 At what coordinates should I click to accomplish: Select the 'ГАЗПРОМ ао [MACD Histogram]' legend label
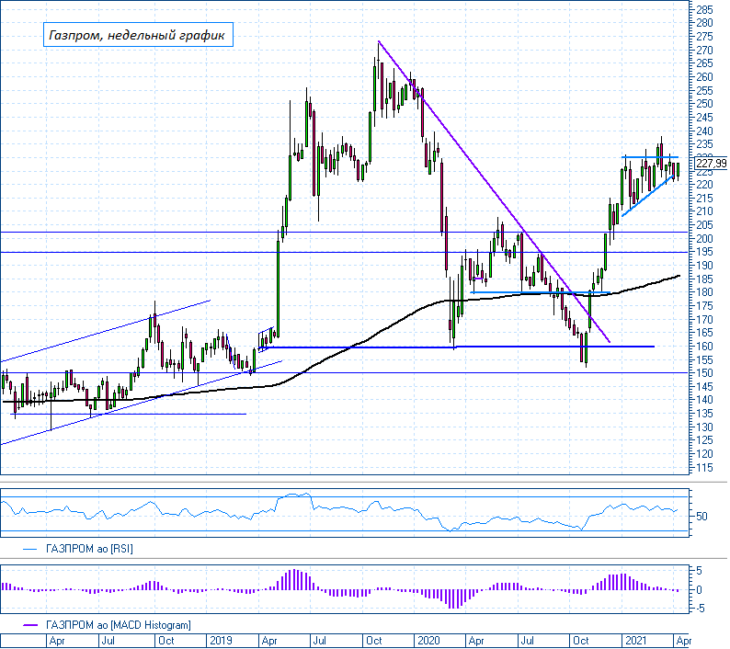point(118,625)
